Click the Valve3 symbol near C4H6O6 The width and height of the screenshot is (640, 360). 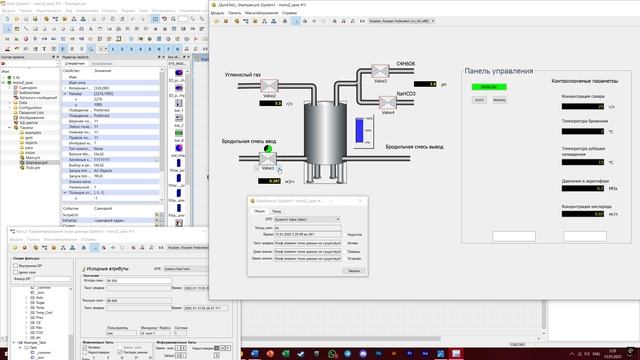pos(380,71)
